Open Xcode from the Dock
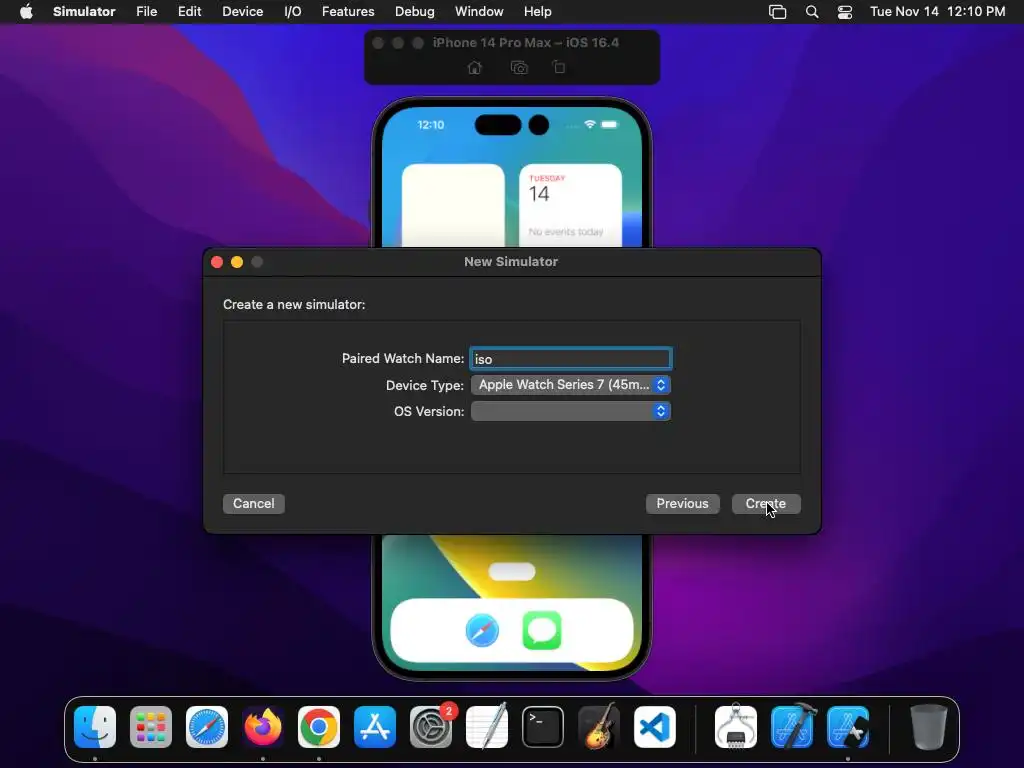The image size is (1024, 768). 792,727
